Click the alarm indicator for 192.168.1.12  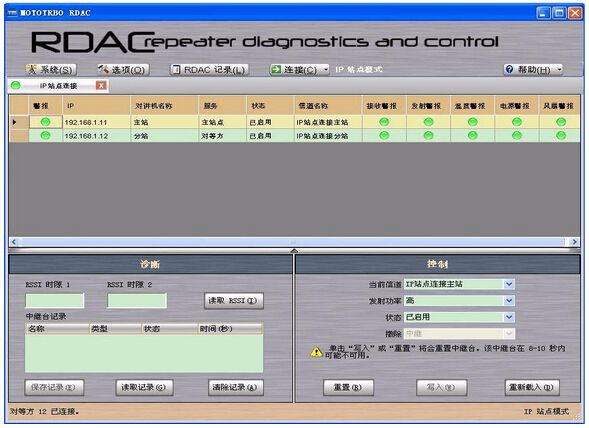[x=45, y=135]
